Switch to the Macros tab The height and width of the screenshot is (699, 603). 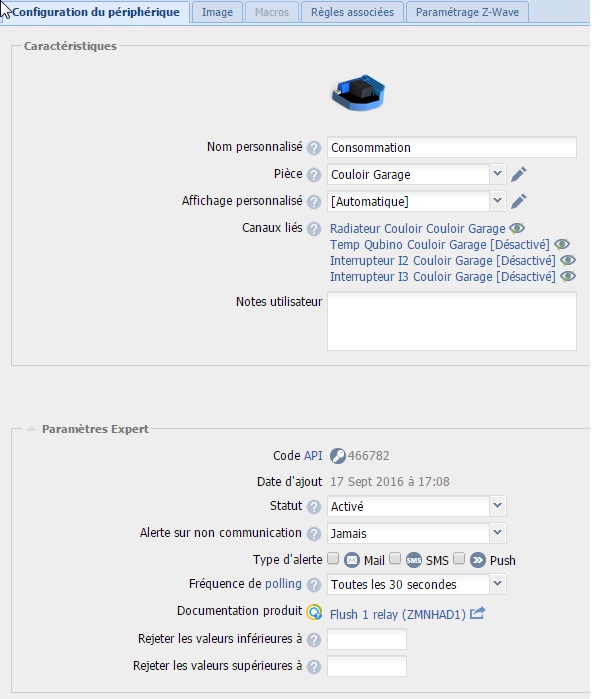[x=272, y=12]
